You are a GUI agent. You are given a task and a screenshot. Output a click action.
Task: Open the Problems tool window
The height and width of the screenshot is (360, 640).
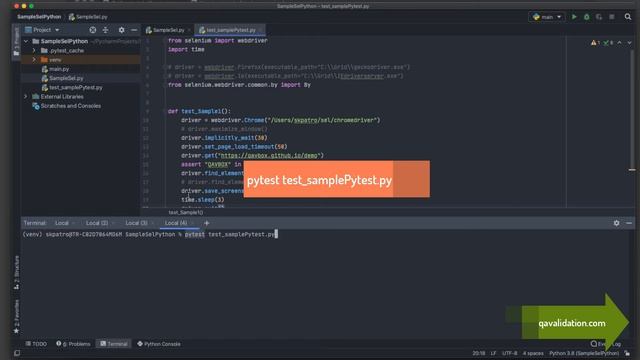73,344
